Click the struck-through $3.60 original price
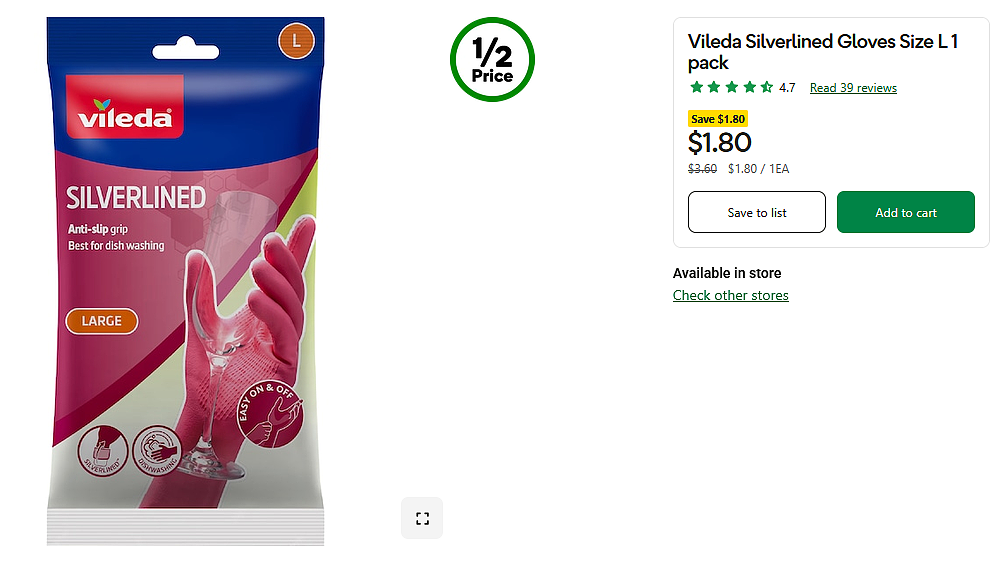Viewport: 1004px width, 583px height. pos(702,169)
